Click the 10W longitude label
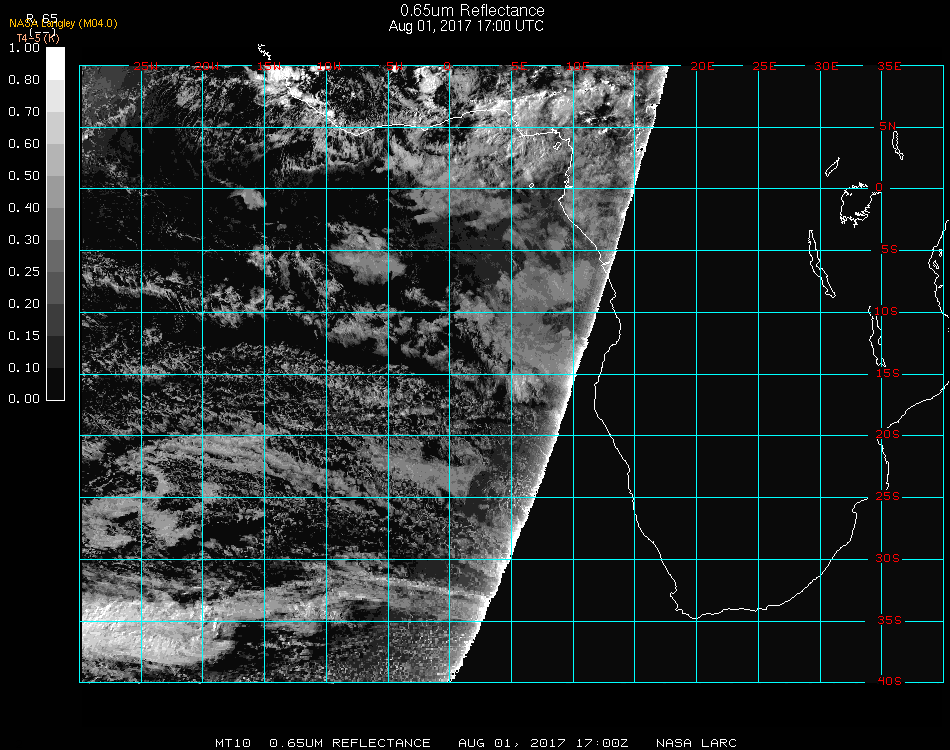The height and width of the screenshot is (750, 950). (x=330, y=66)
